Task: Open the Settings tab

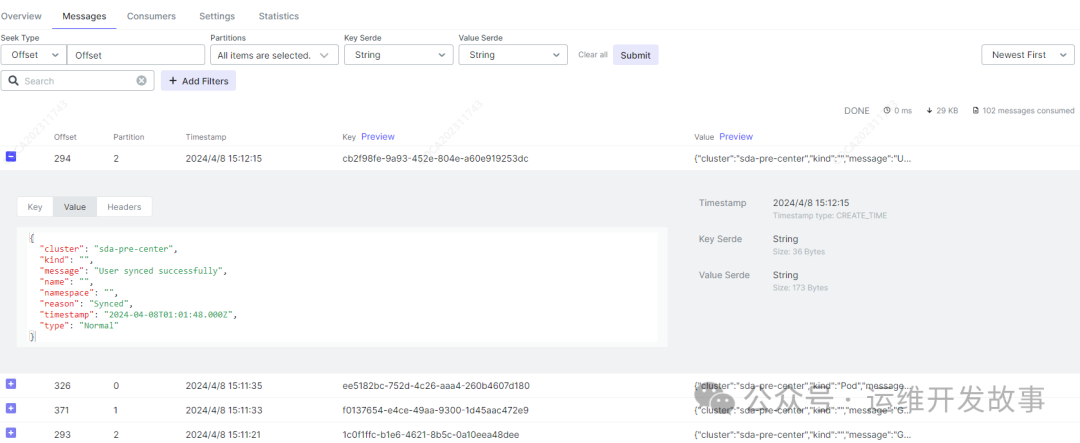Action: coord(217,16)
